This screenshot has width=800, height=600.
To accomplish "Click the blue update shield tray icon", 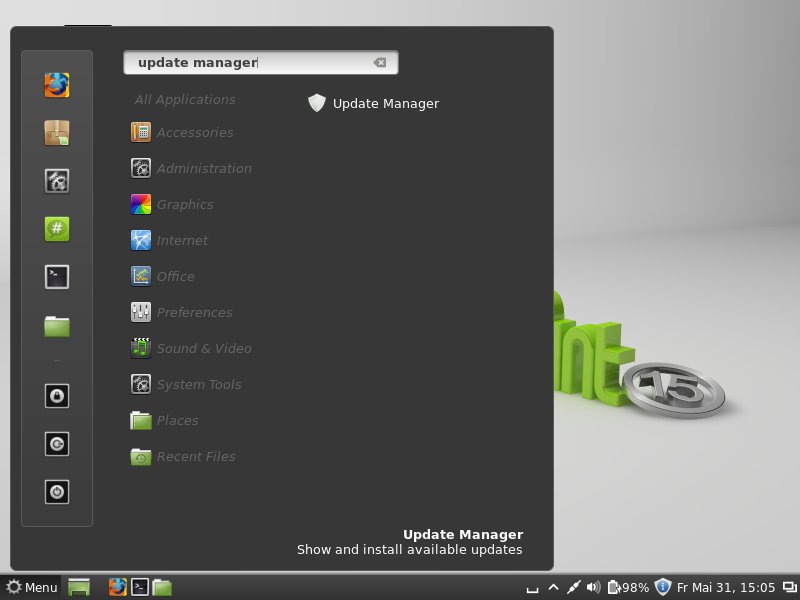I will pos(662,587).
